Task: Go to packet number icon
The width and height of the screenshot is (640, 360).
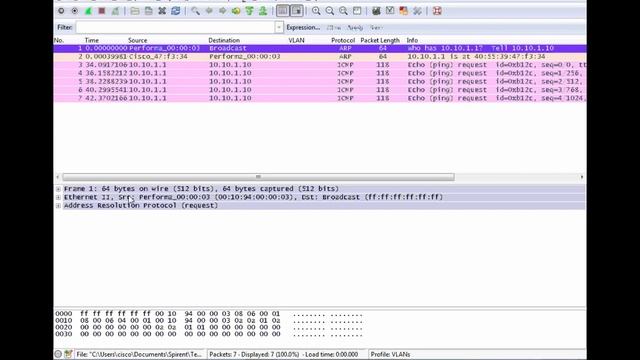Action: [236, 11]
